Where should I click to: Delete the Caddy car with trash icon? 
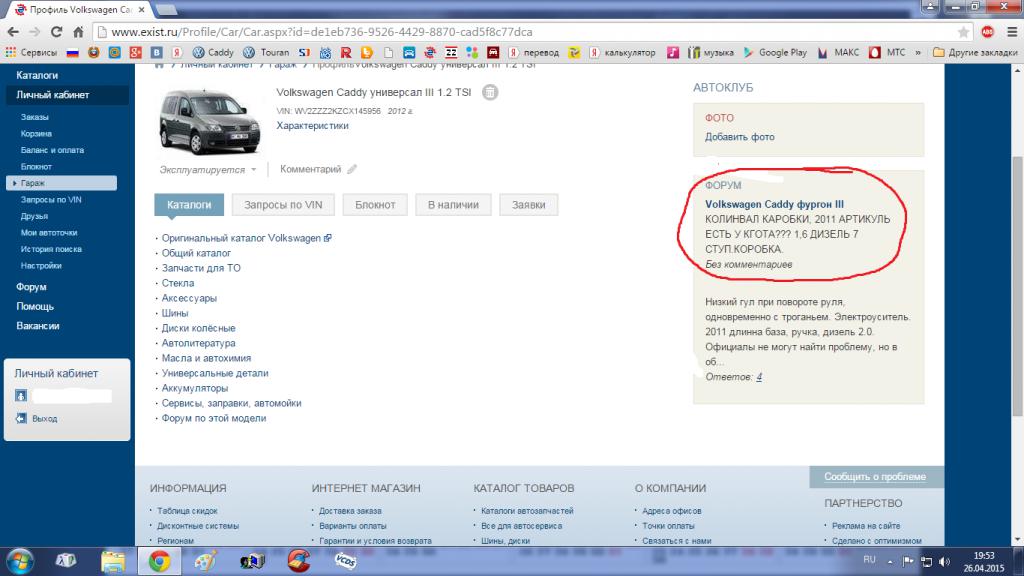tap(490, 92)
